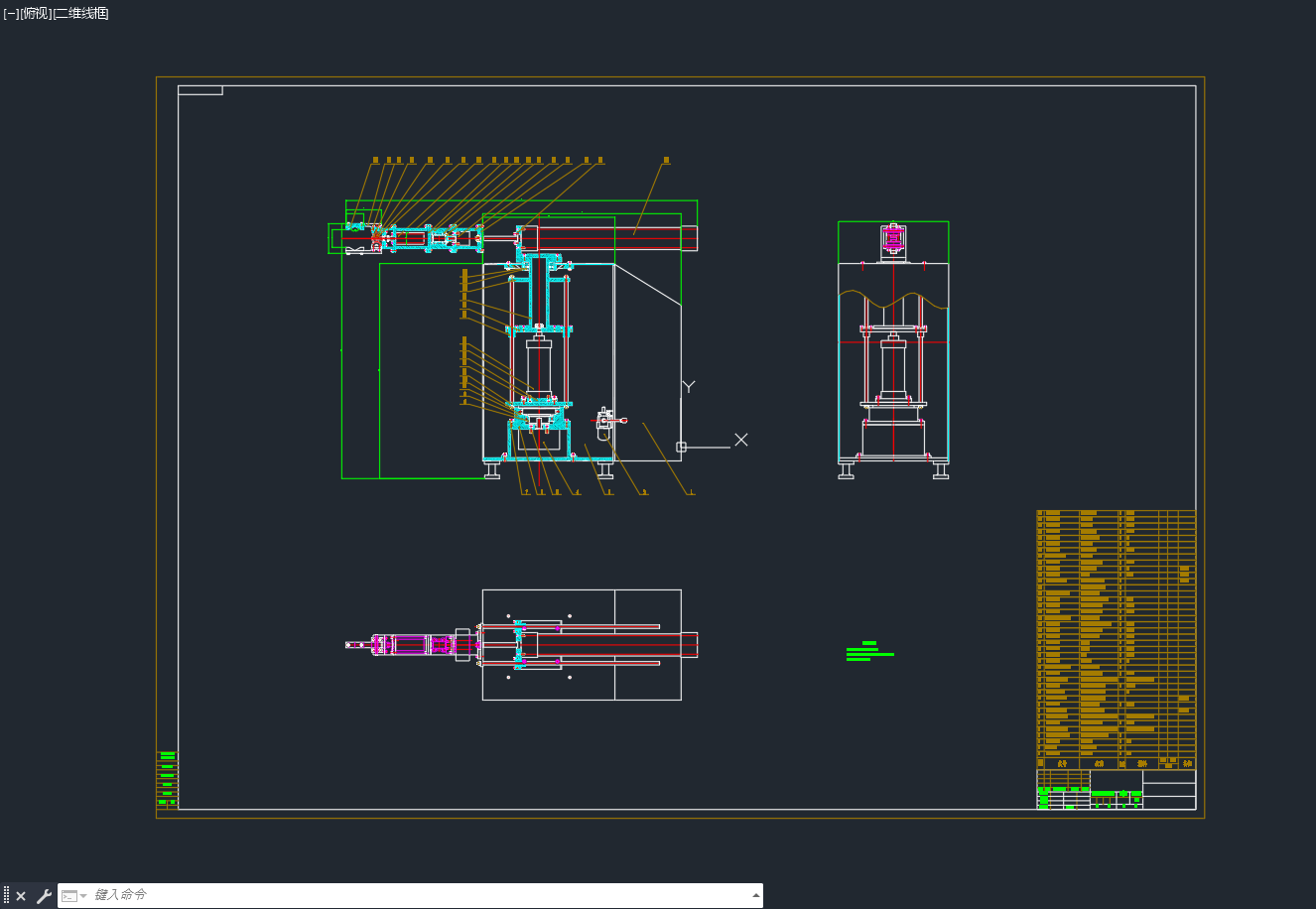Screen dimensions: 1316x909
Task: Open the [-] viewport controls menu
Action: click(x=11, y=13)
